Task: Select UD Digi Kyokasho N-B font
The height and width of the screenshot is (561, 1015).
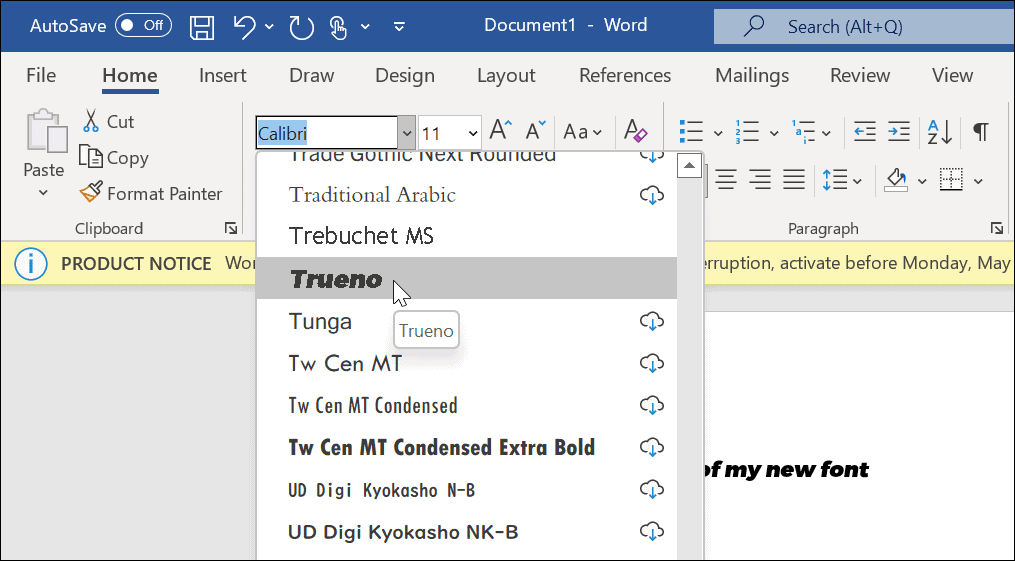Action: click(x=466, y=490)
